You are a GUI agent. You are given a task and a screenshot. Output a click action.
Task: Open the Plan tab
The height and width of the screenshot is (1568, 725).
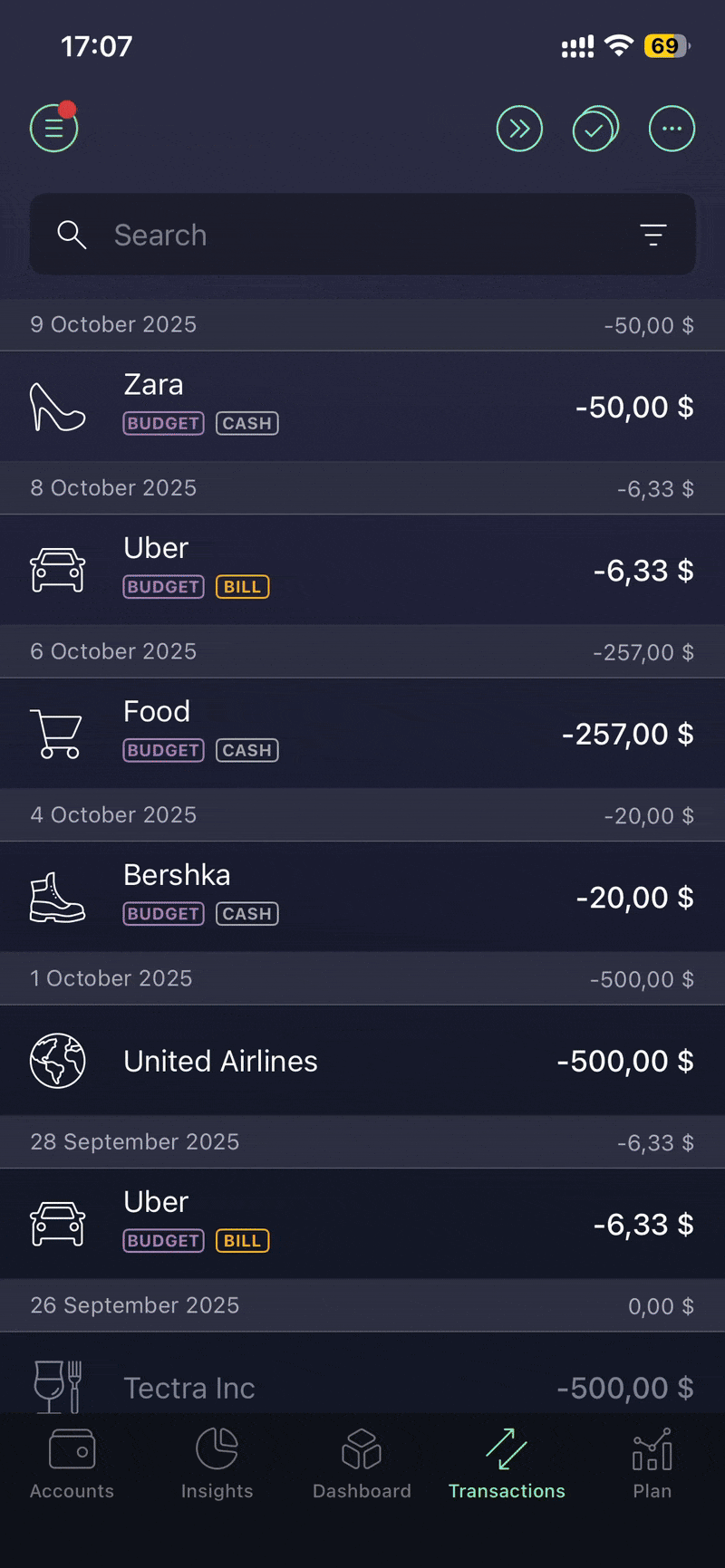[652, 1464]
